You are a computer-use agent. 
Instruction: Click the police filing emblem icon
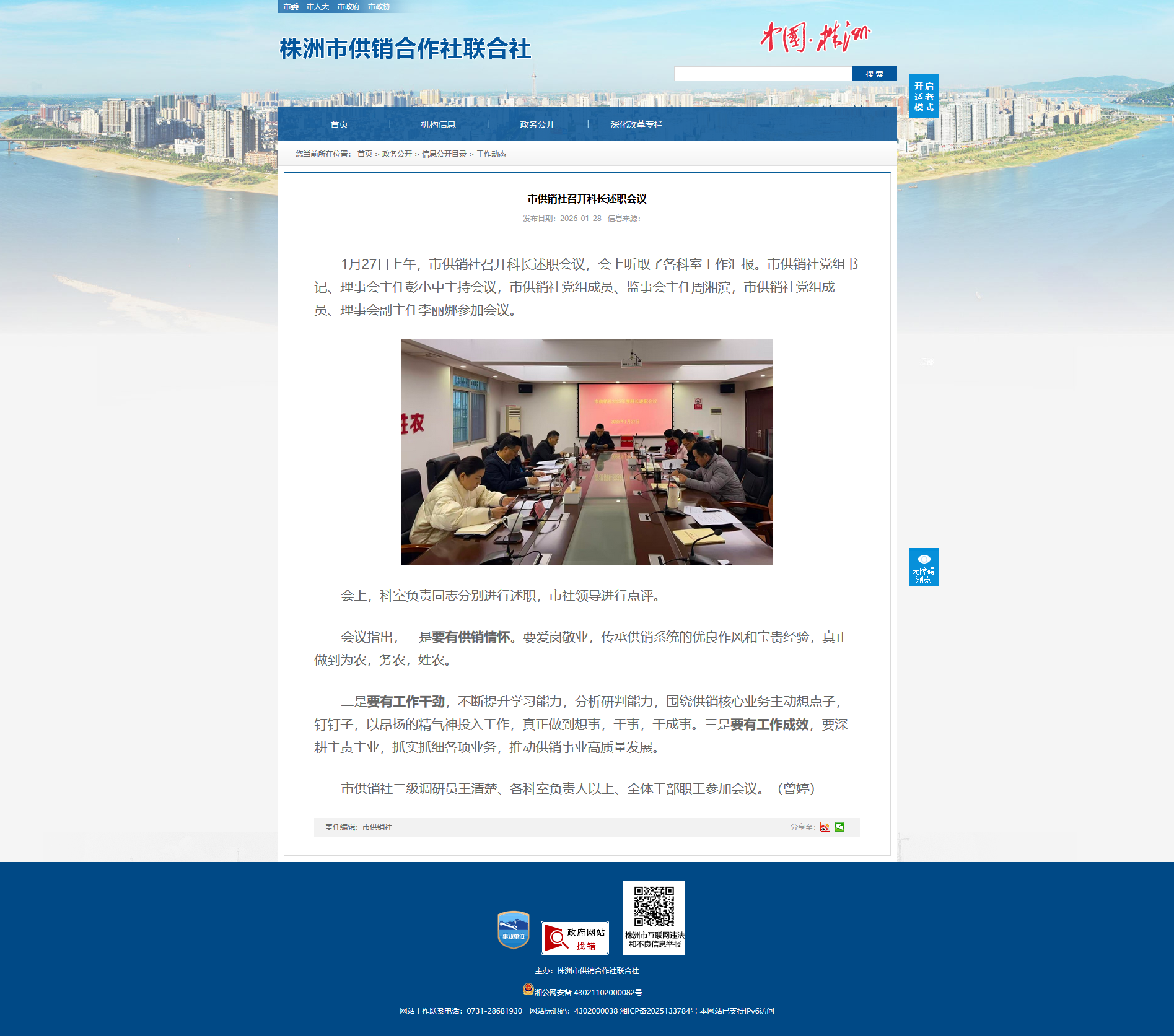pyautogui.click(x=528, y=990)
